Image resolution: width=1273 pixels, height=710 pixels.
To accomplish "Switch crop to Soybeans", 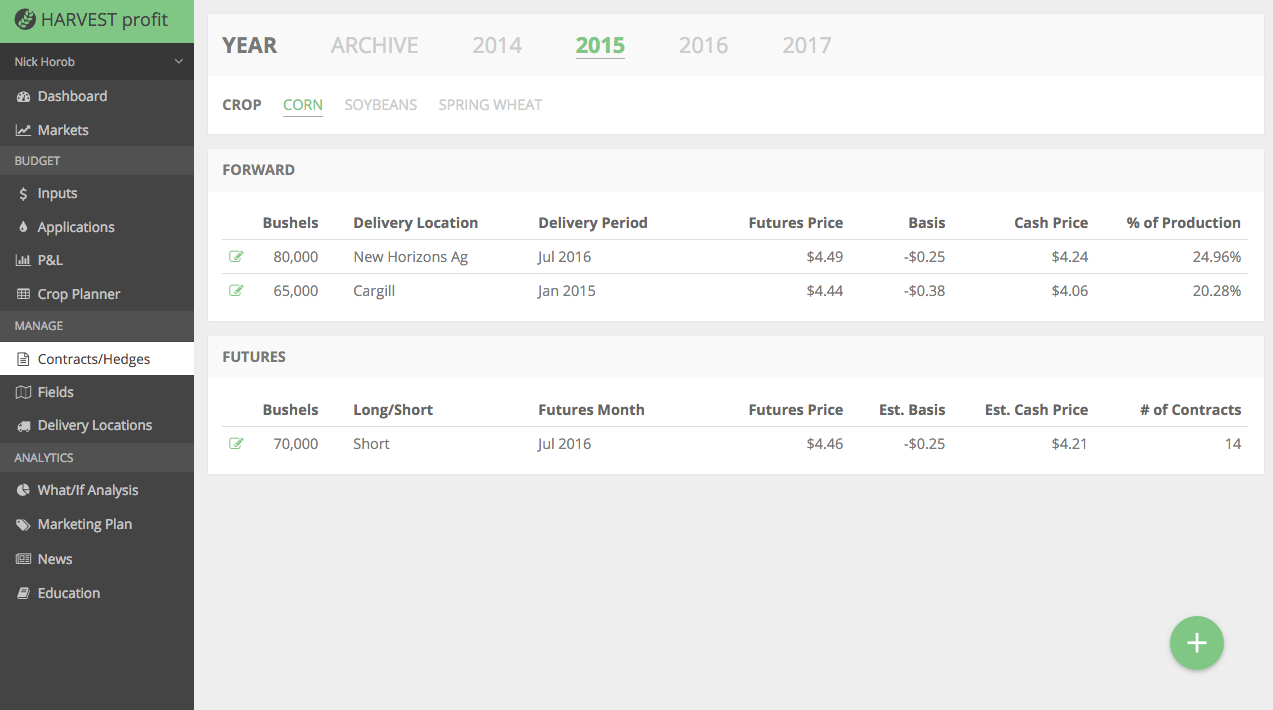I will (x=380, y=105).
